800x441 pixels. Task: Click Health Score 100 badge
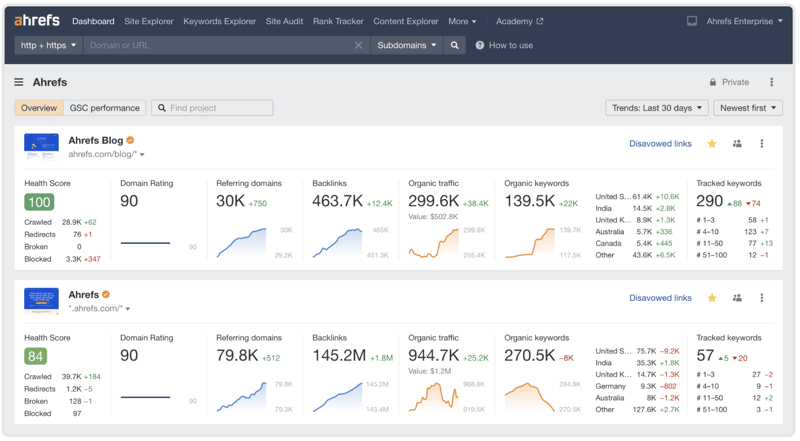pyautogui.click(x=39, y=202)
